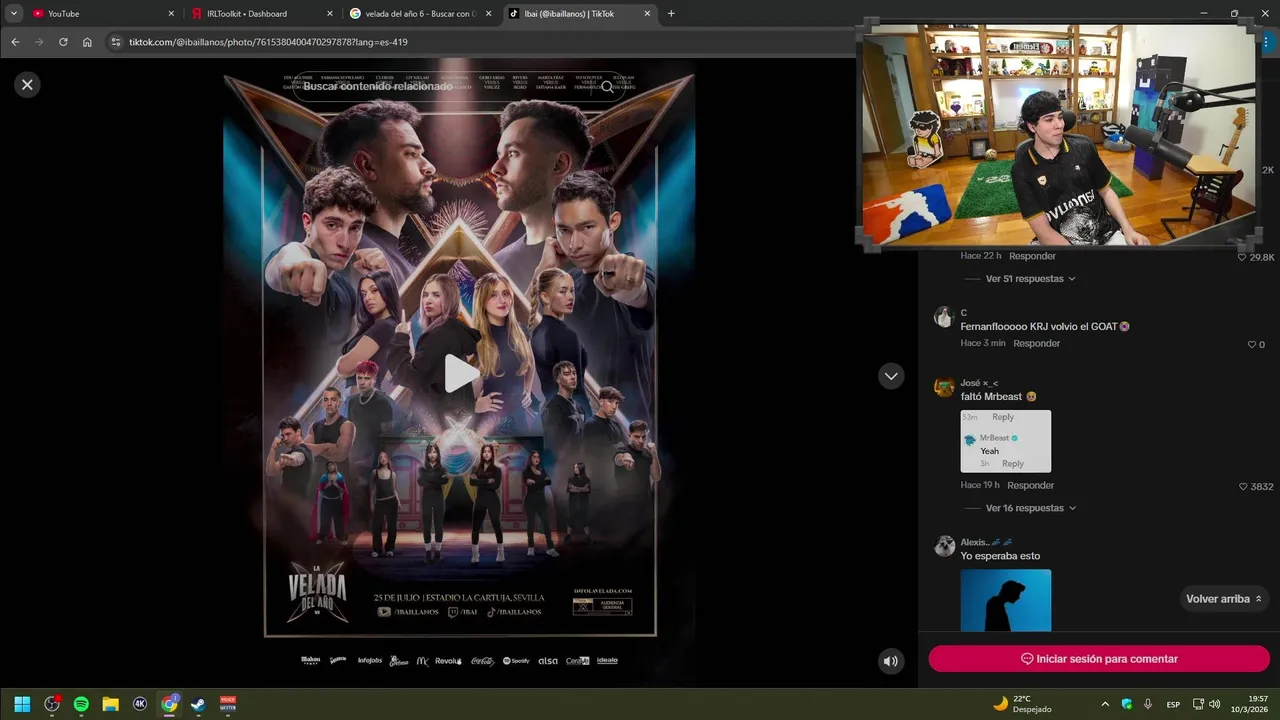Toggle the sound mute speaker button
This screenshot has height=720, width=1280.
(x=890, y=661)
